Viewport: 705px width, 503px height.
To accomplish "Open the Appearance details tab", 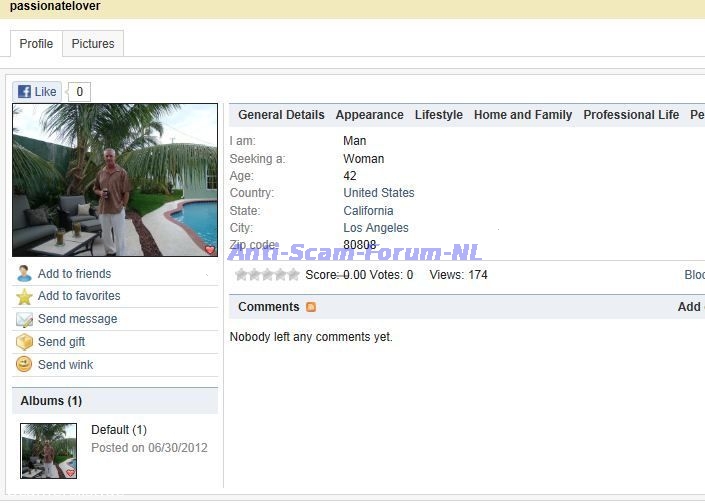I will pos(369,115).
